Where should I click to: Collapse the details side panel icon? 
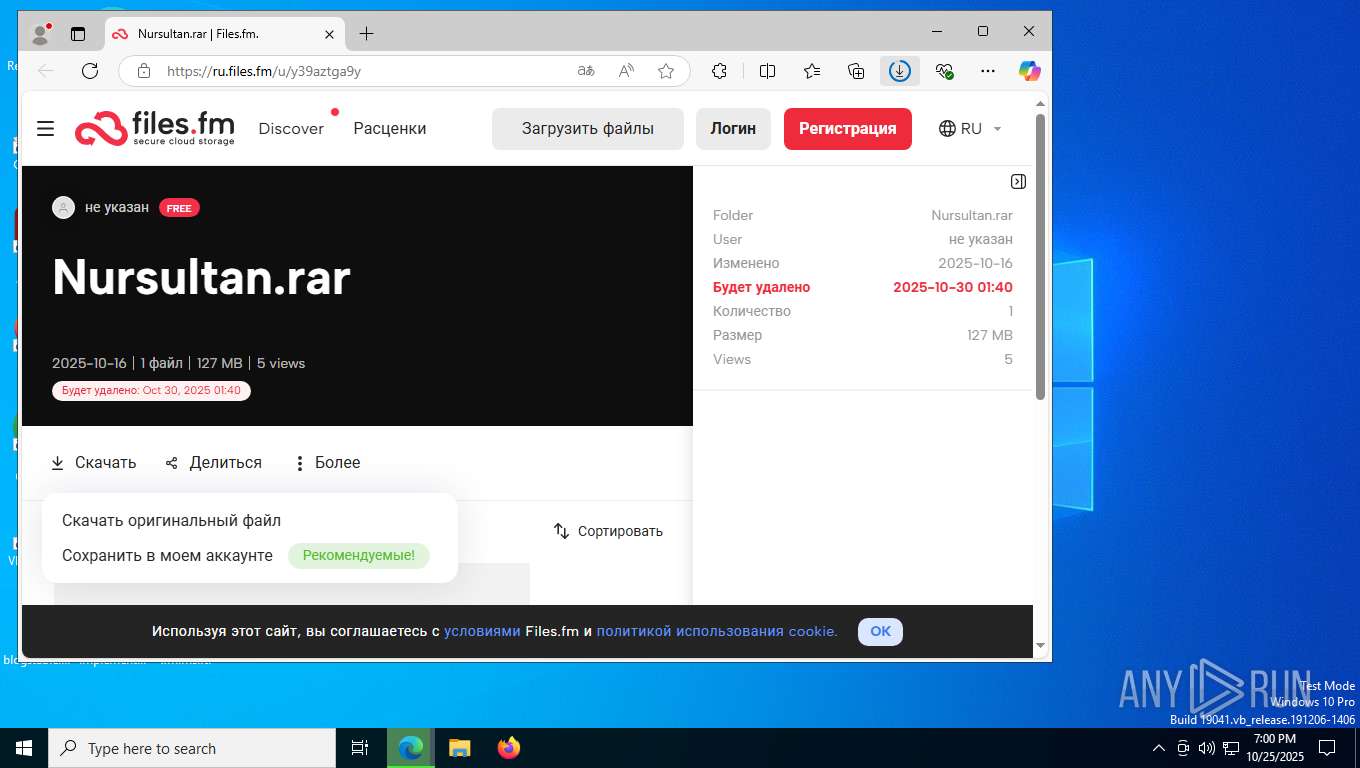1018,182
